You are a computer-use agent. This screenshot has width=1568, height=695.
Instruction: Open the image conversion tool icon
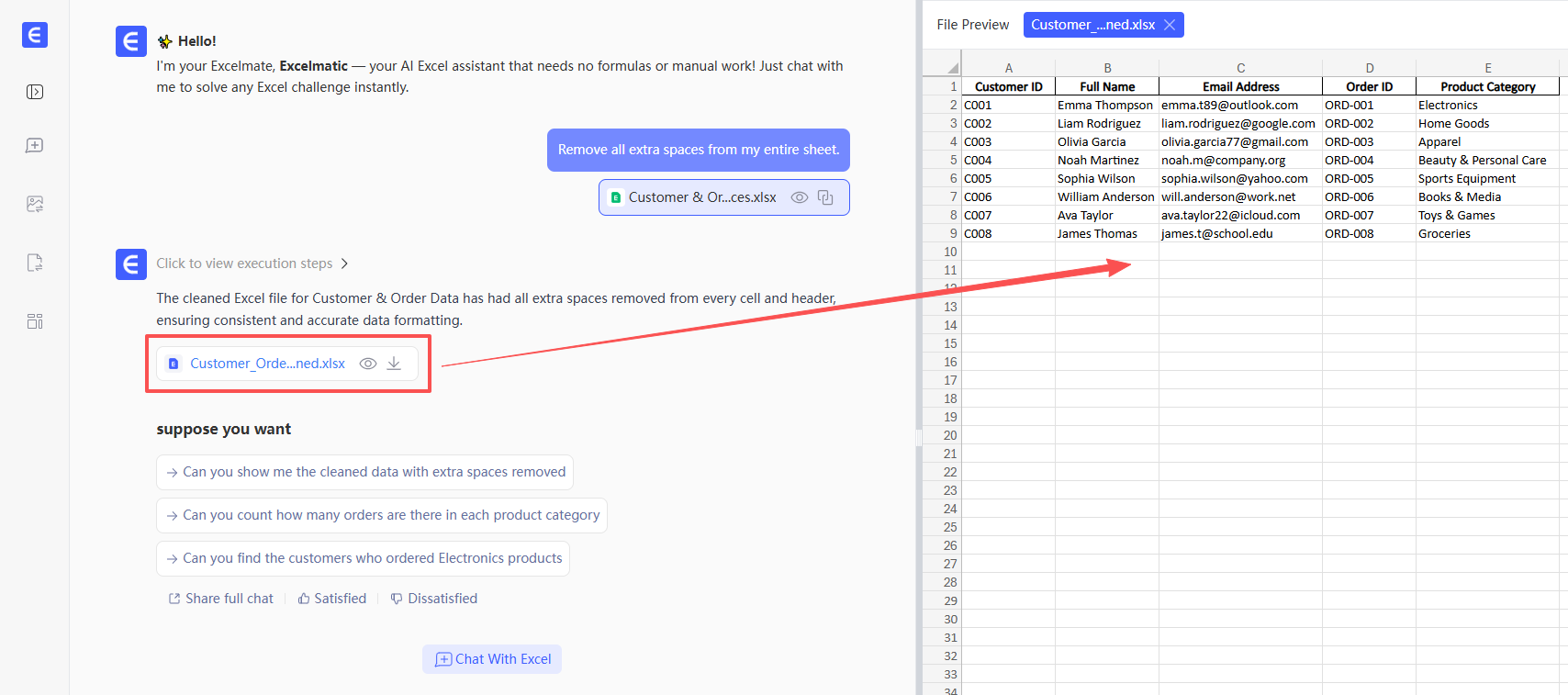point(35,204)
